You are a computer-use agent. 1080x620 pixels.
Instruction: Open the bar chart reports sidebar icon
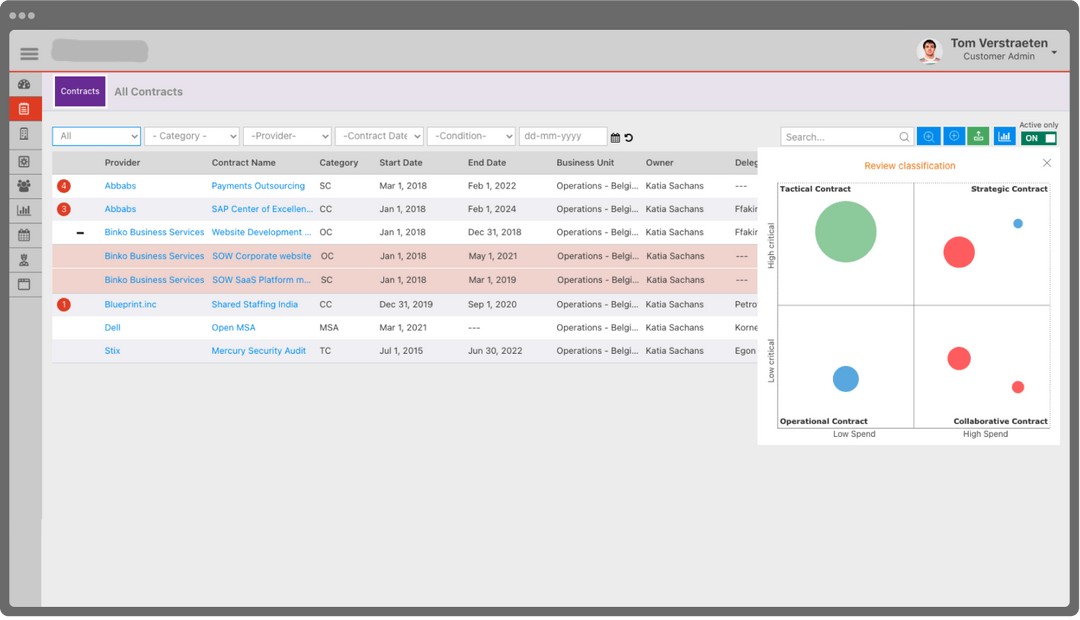(x=24, y=211)
